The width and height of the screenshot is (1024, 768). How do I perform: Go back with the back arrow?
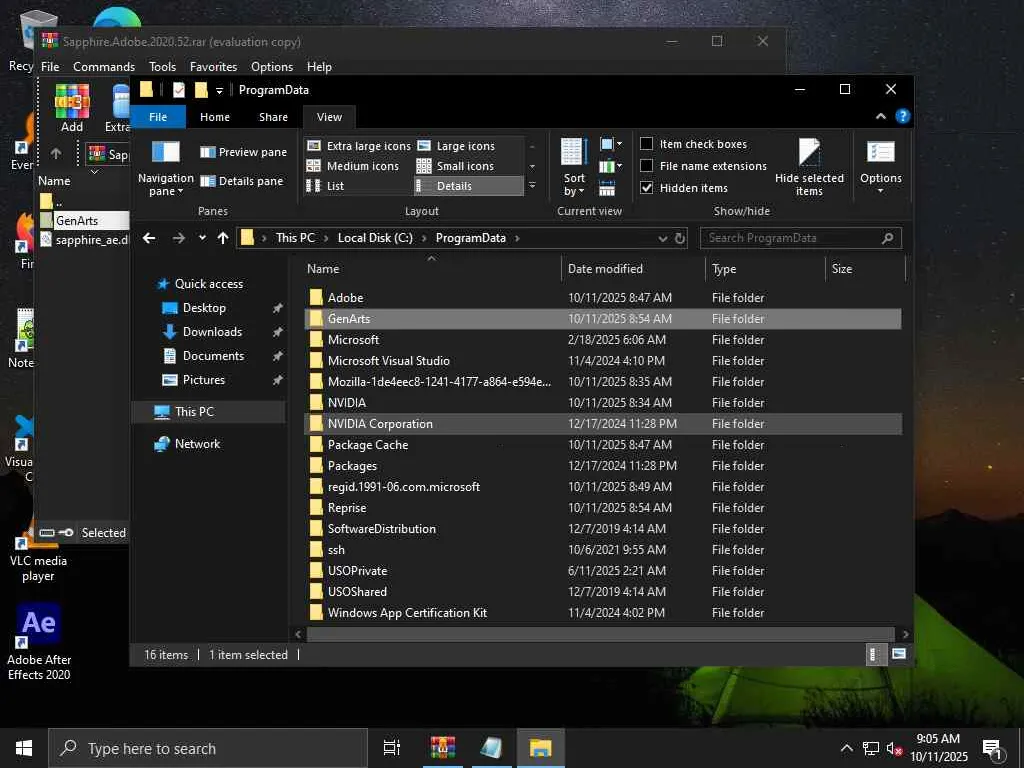[x=149, y=238]
